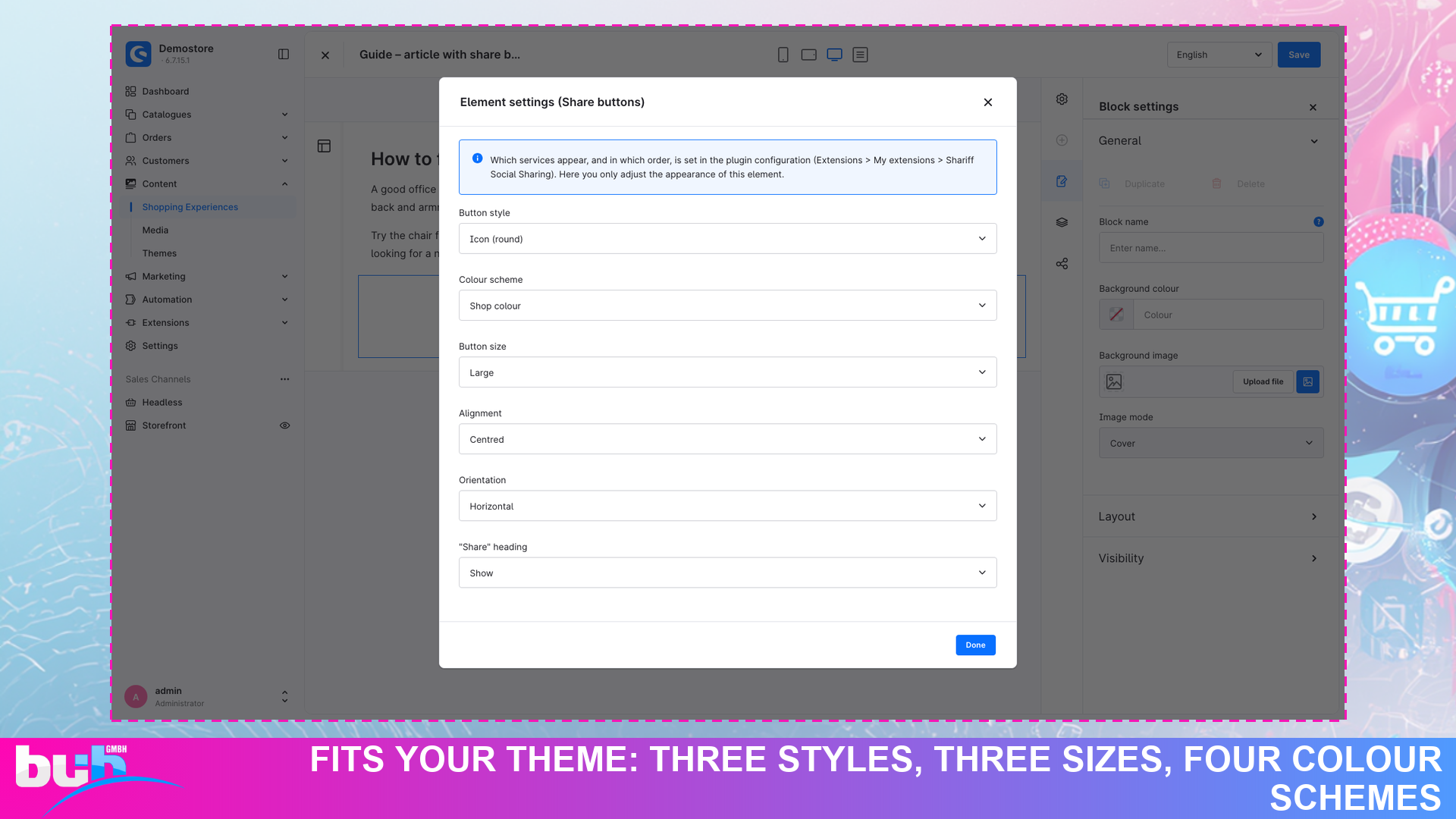This screenshot has height=819, width=1456.
Task: Open the Orientation dropdown
Action: (727, 506)
